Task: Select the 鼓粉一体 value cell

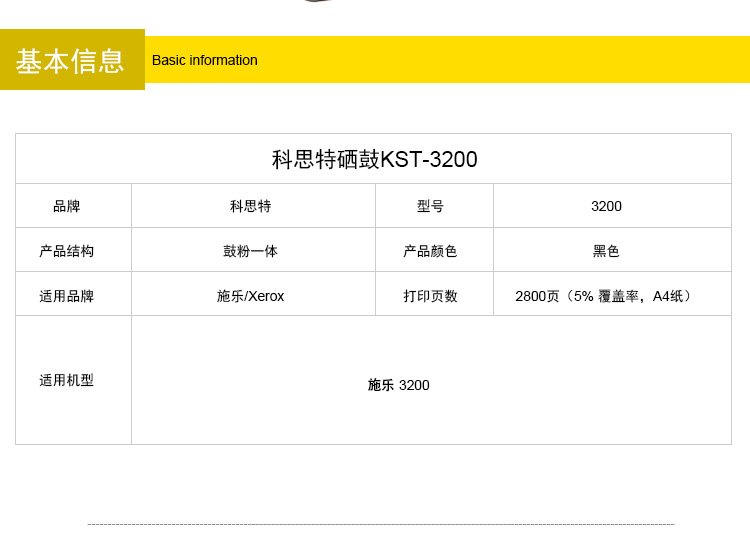Action: (250, 251)
